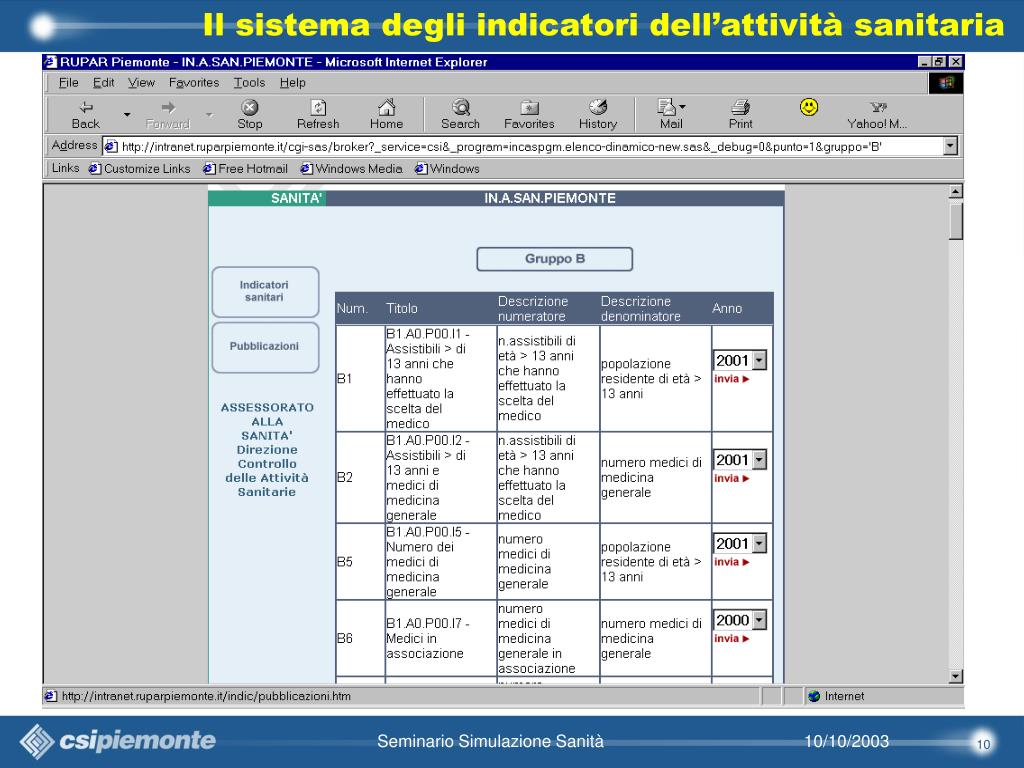Print the current page
Image resolution: width=1024 pixels, height=768 pixels.
pyautogui.click(x=741, y=114)
